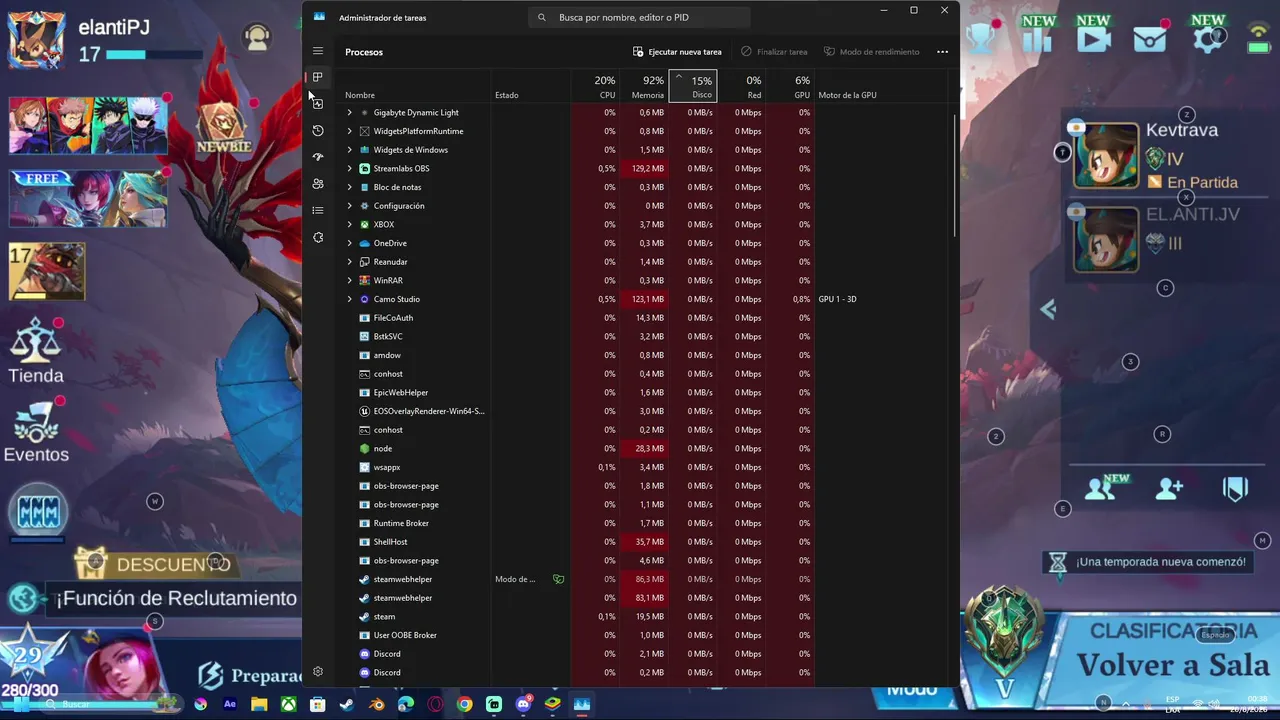Open the Services page icon in sidebar
The width and height of the screenshot is (1280, 720).
[318, 237]
